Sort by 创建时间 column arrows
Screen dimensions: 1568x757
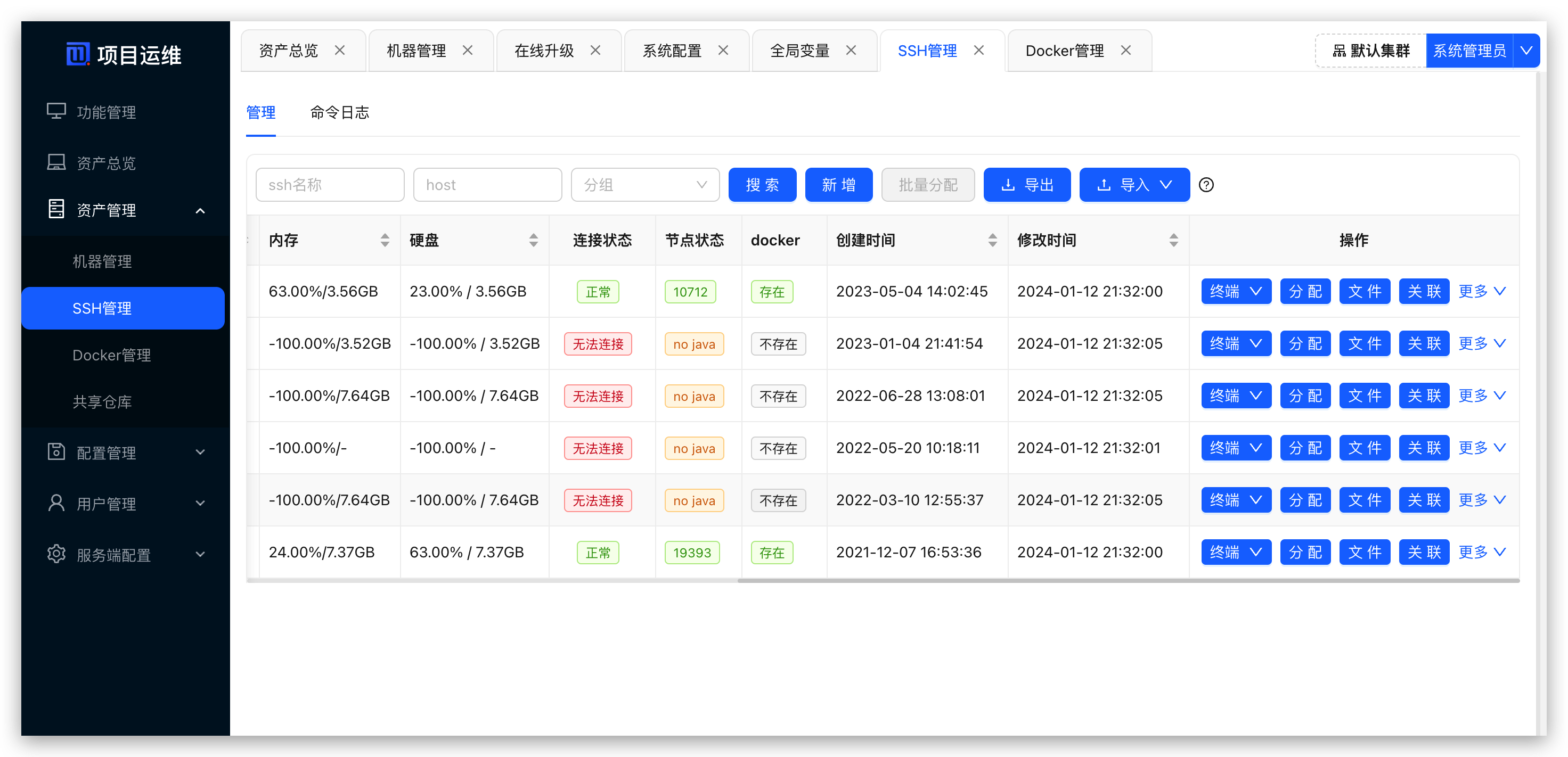[992, 241]
